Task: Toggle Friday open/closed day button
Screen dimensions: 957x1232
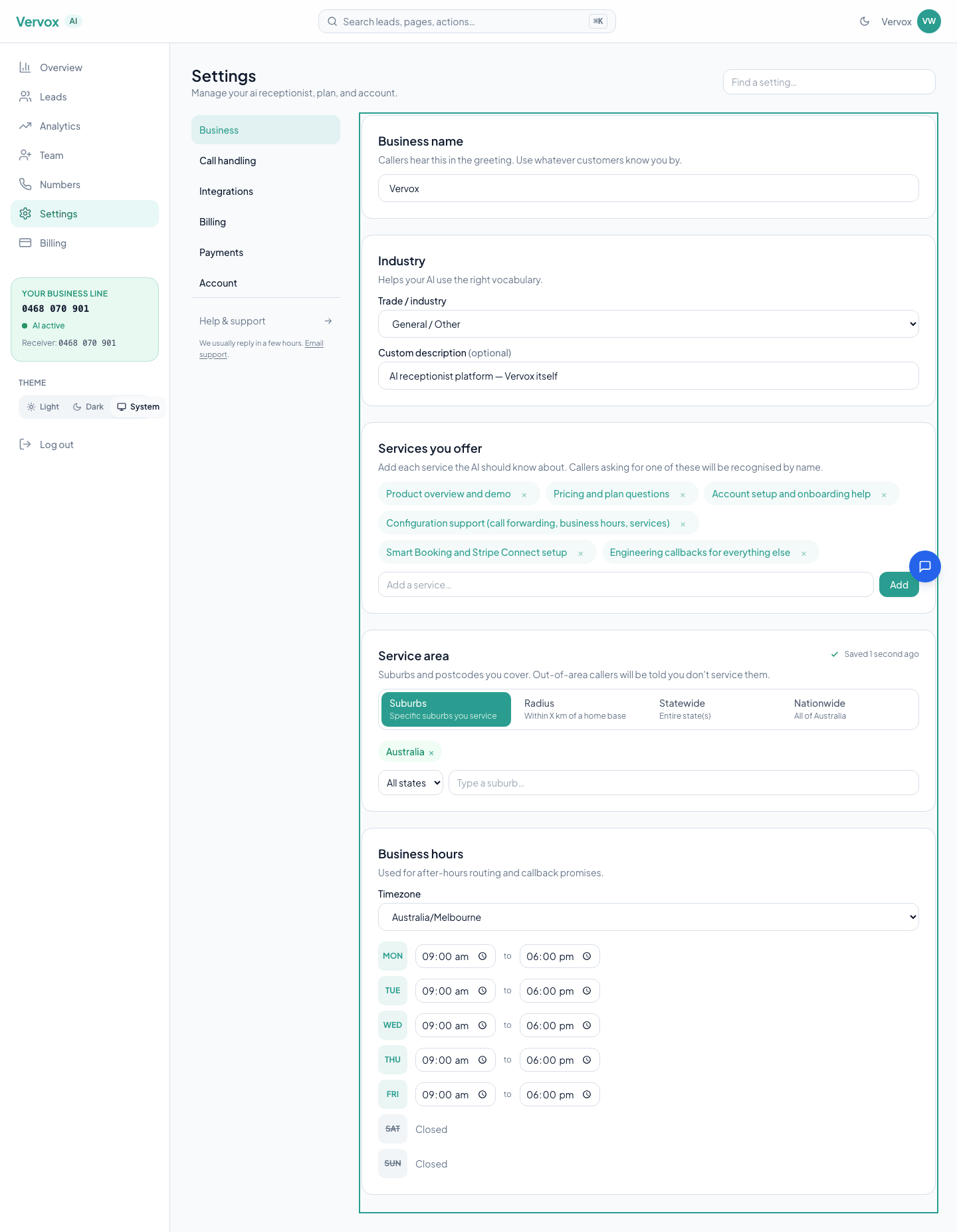Action: [393, 1094]
